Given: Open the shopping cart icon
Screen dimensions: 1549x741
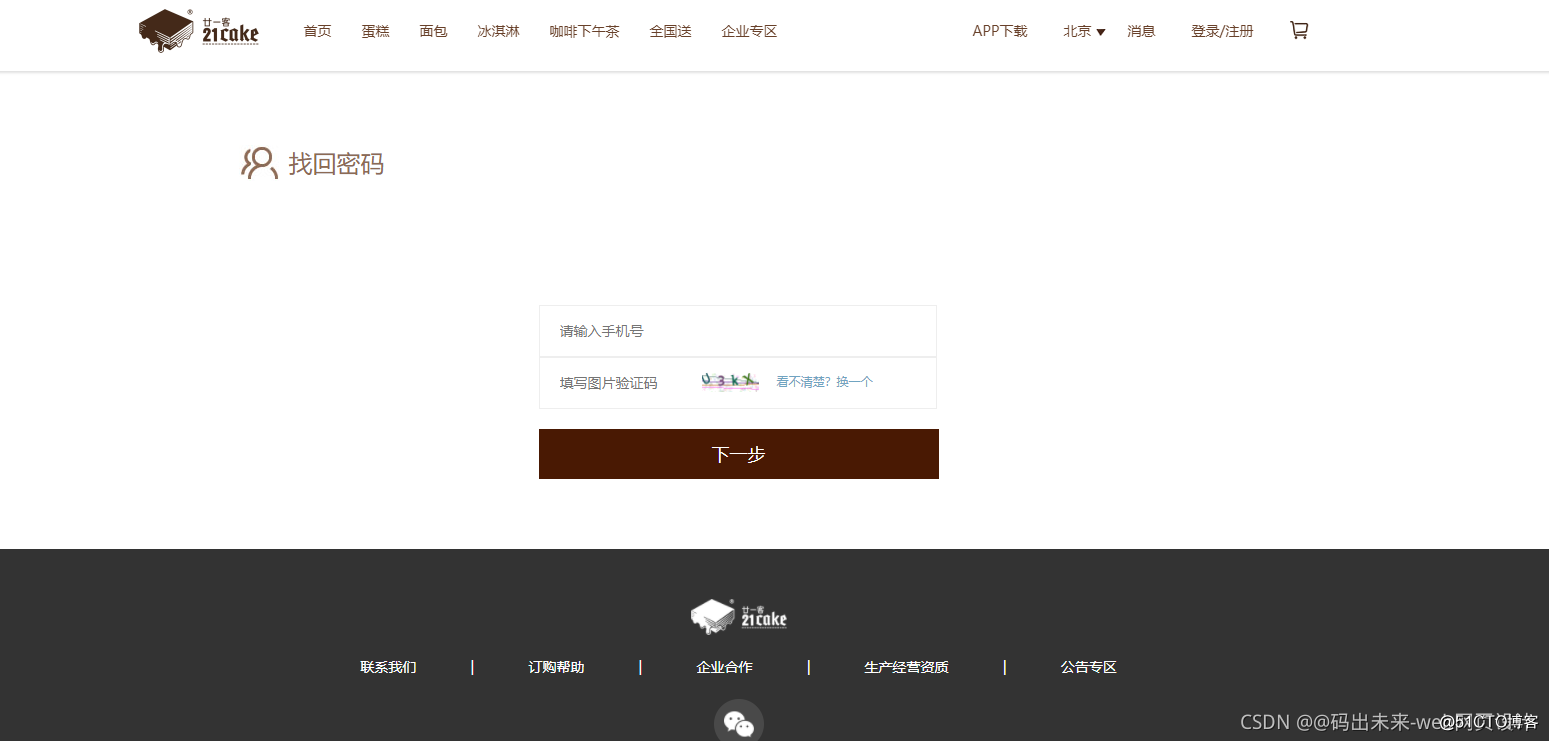Looking at the screenshot, I should [x=1299, y=31].
